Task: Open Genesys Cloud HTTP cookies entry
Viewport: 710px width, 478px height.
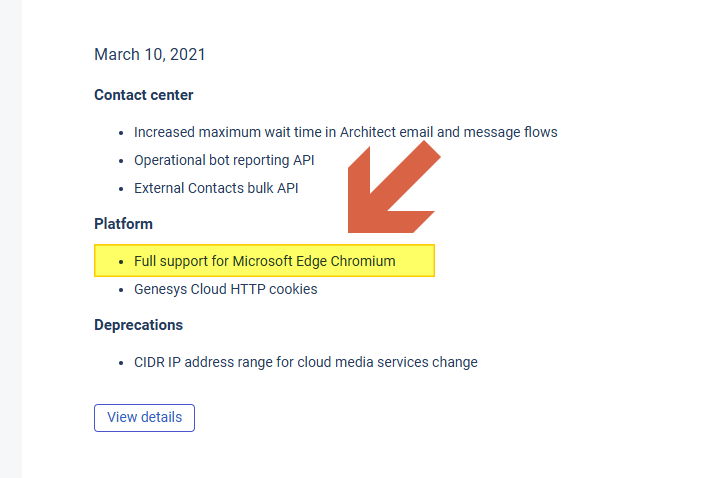Action: point(225,289)
